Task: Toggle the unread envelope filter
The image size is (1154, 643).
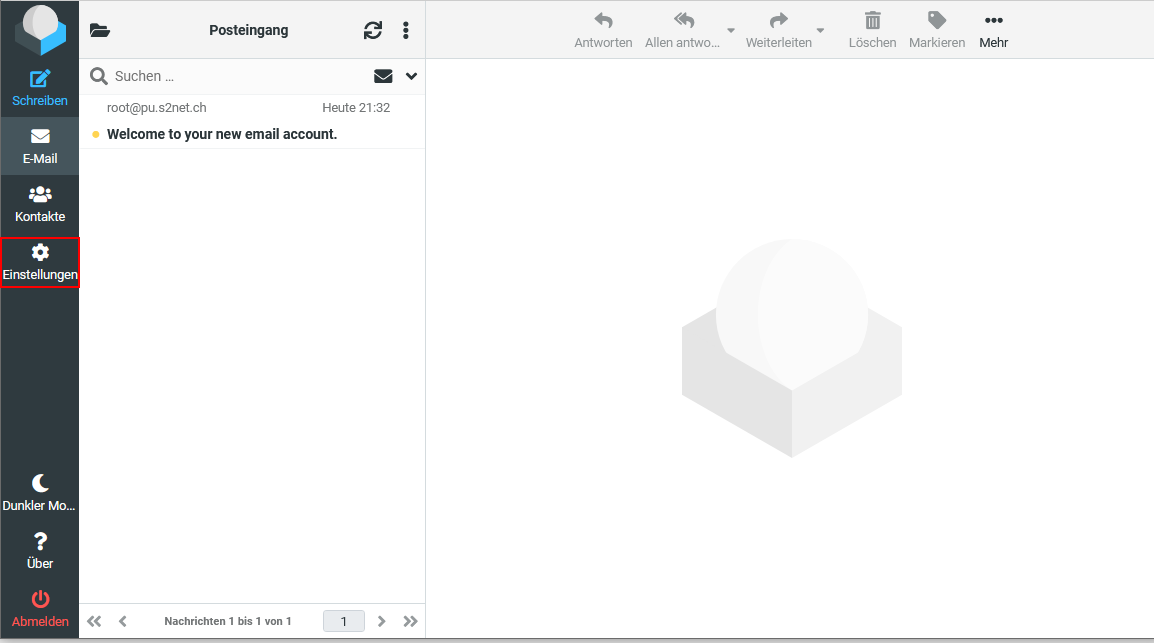Action: coord(383,76)
